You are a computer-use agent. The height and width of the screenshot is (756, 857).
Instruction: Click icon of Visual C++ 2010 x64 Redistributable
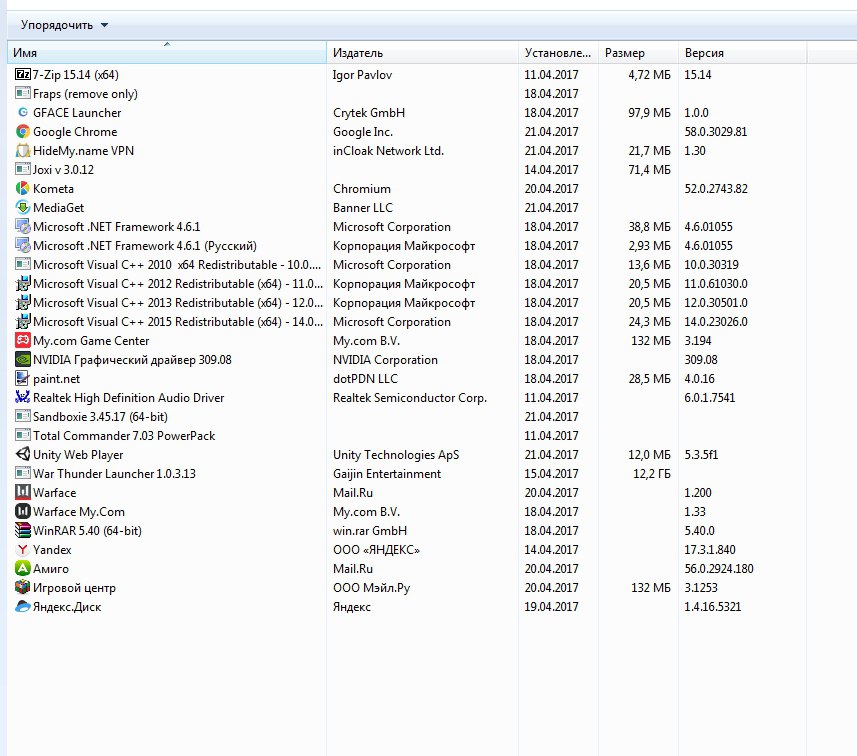coord(22,265)
